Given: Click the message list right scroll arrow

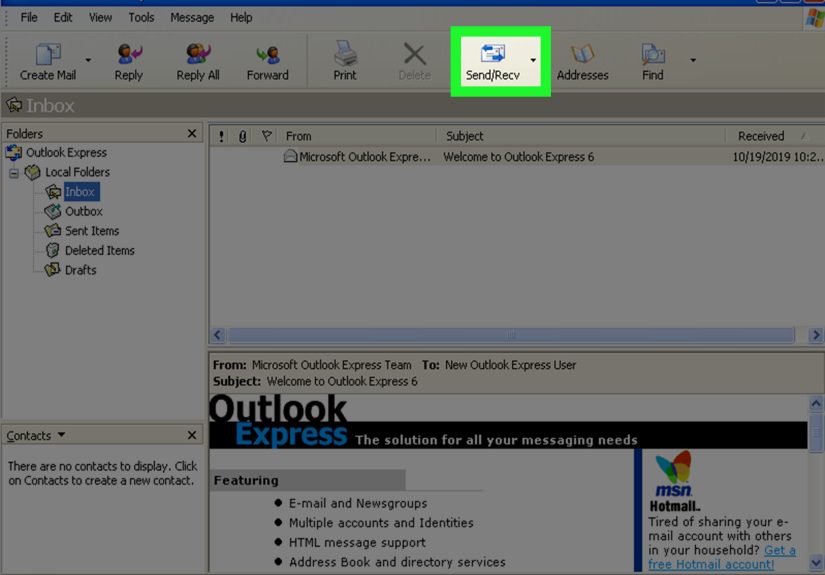Looking at the screenshot, I should [x=816, y=335].
